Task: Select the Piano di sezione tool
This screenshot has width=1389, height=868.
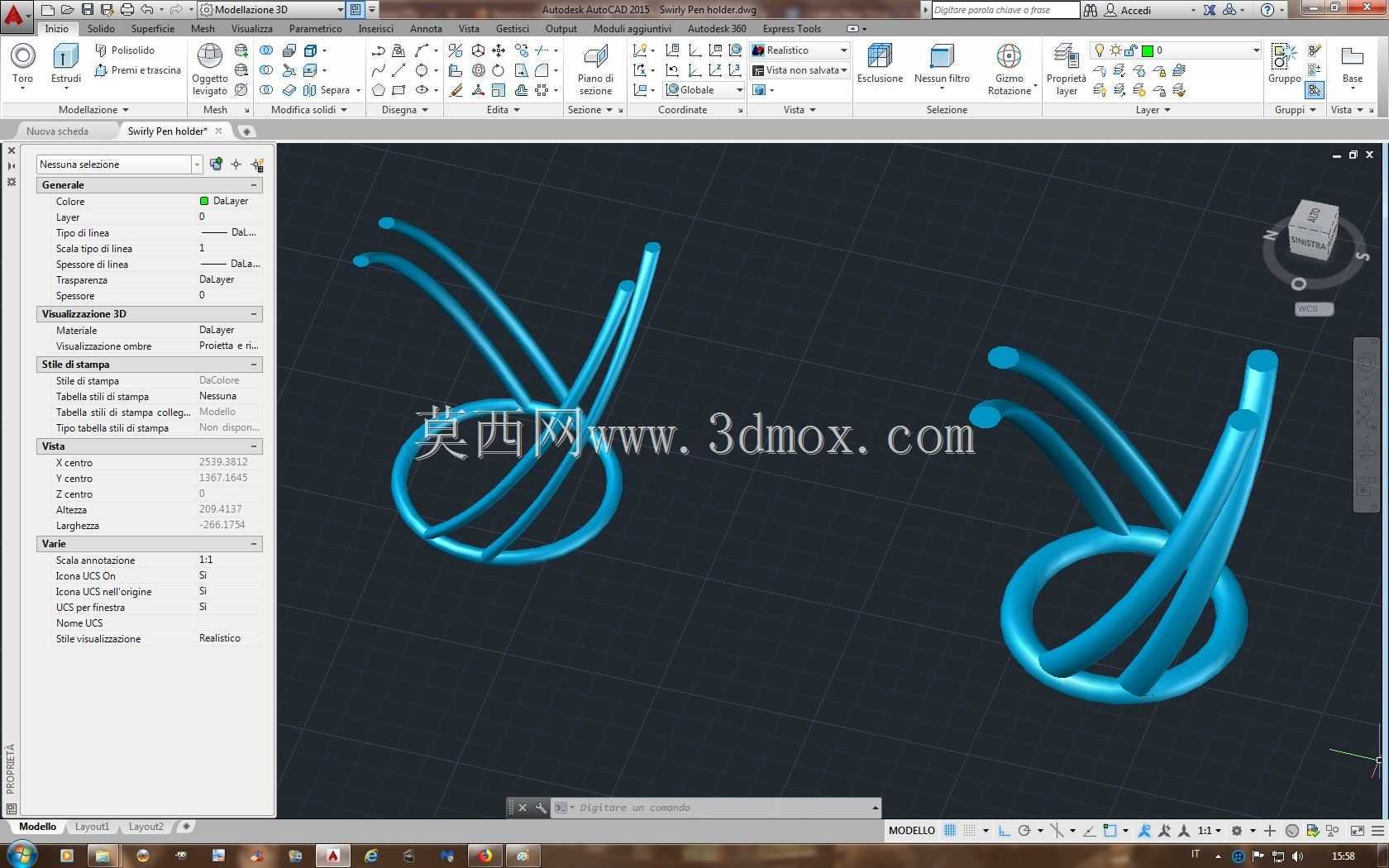Action: coord(595,69)
